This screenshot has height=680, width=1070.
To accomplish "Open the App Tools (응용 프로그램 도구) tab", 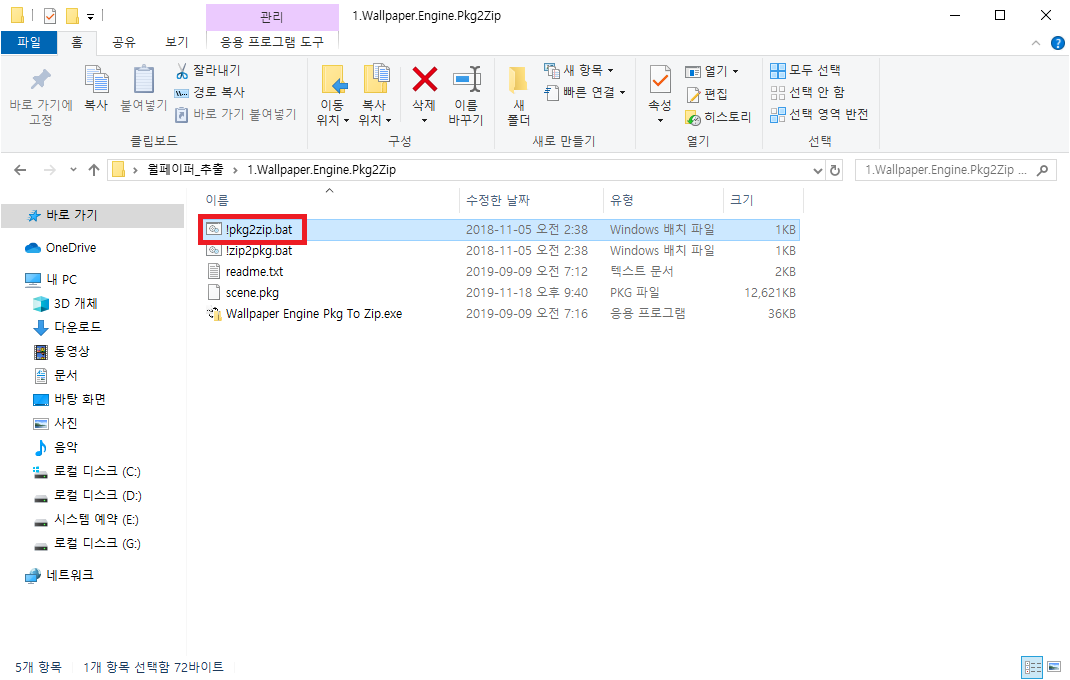I will coord(272,42).
